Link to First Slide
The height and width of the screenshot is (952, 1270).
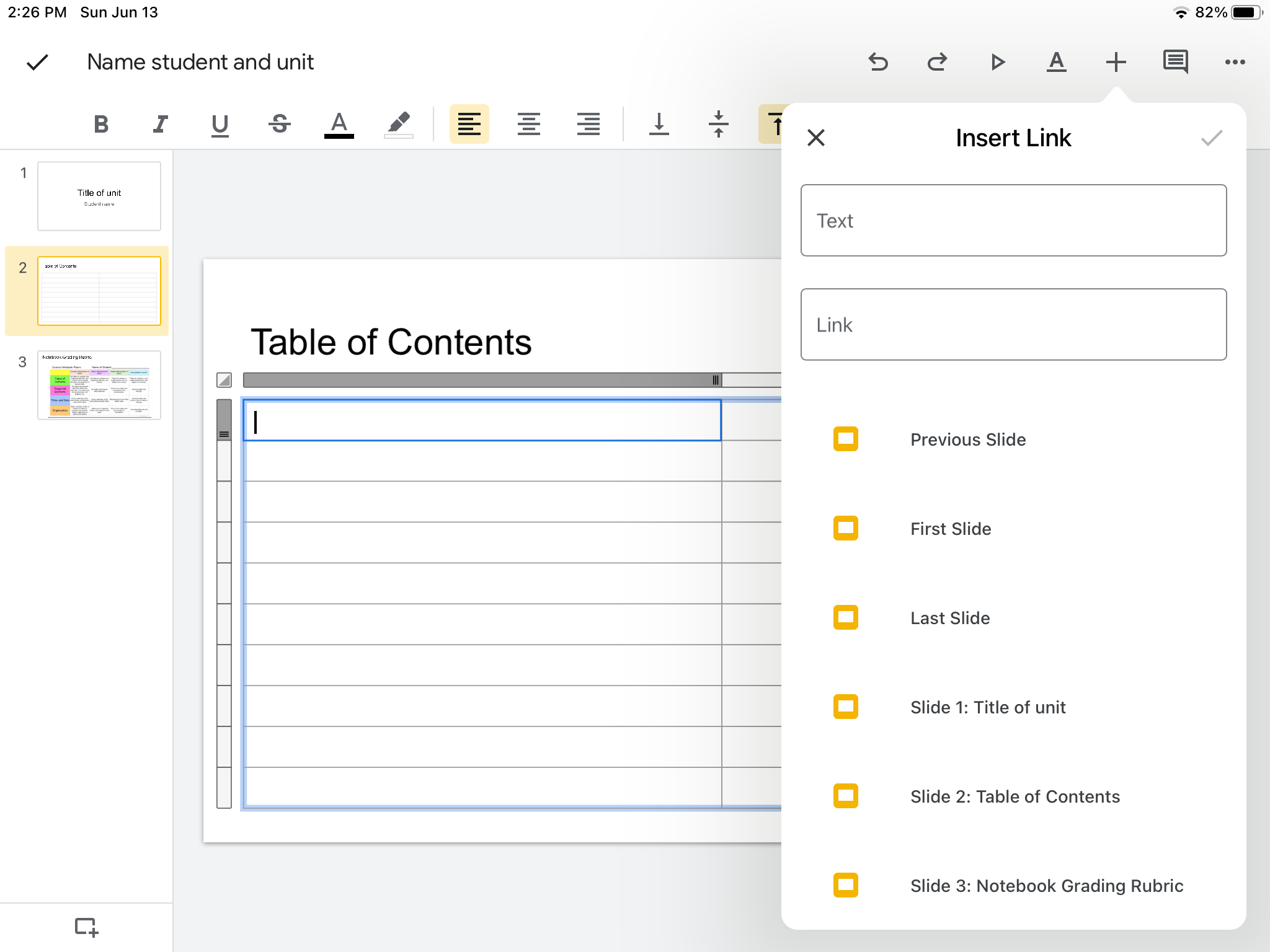(1013, 529)
